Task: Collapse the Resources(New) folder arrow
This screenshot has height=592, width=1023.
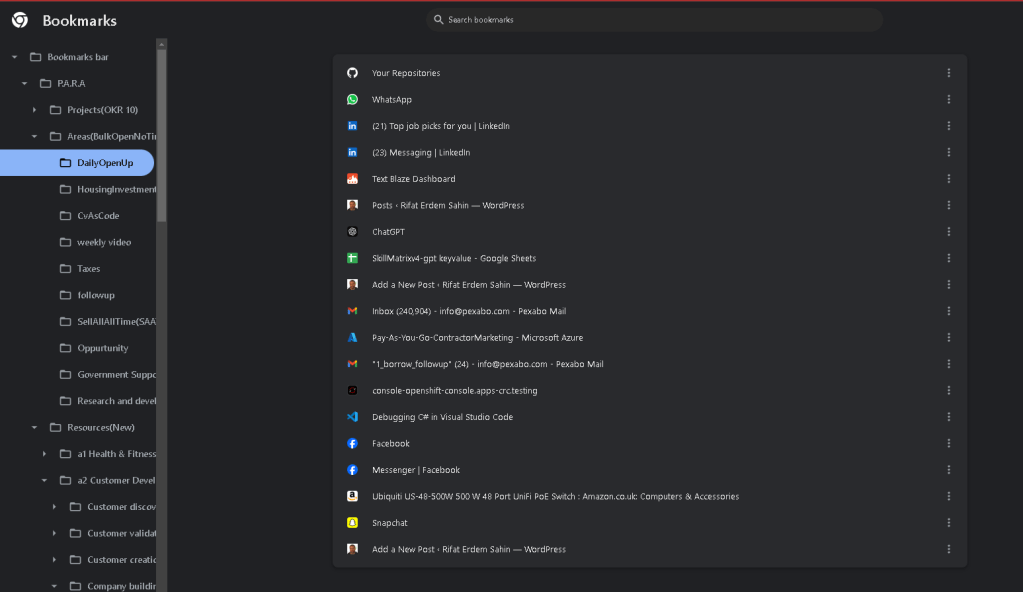Action: tap(35, 428)
